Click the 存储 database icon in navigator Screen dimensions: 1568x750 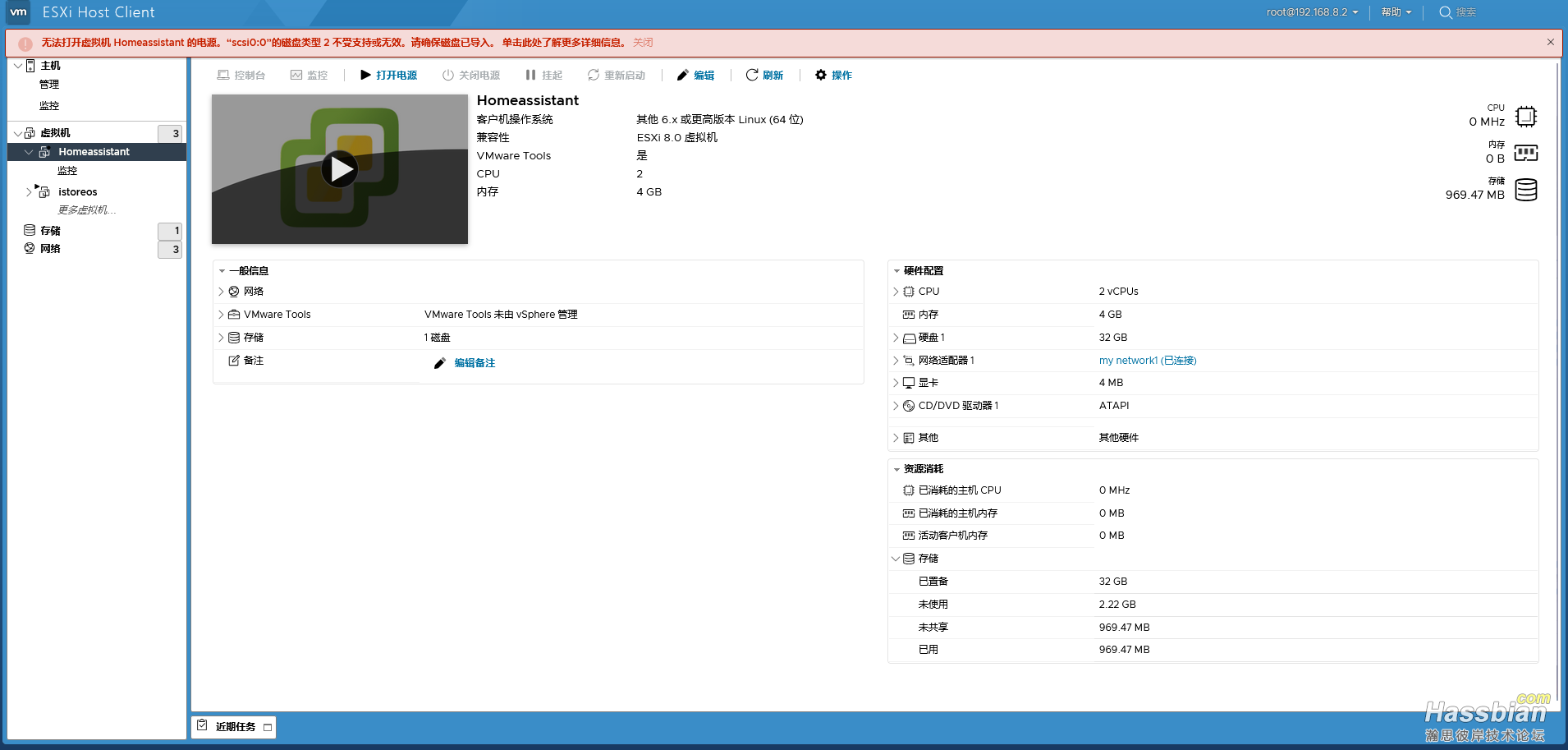click(x=30, y=231)
